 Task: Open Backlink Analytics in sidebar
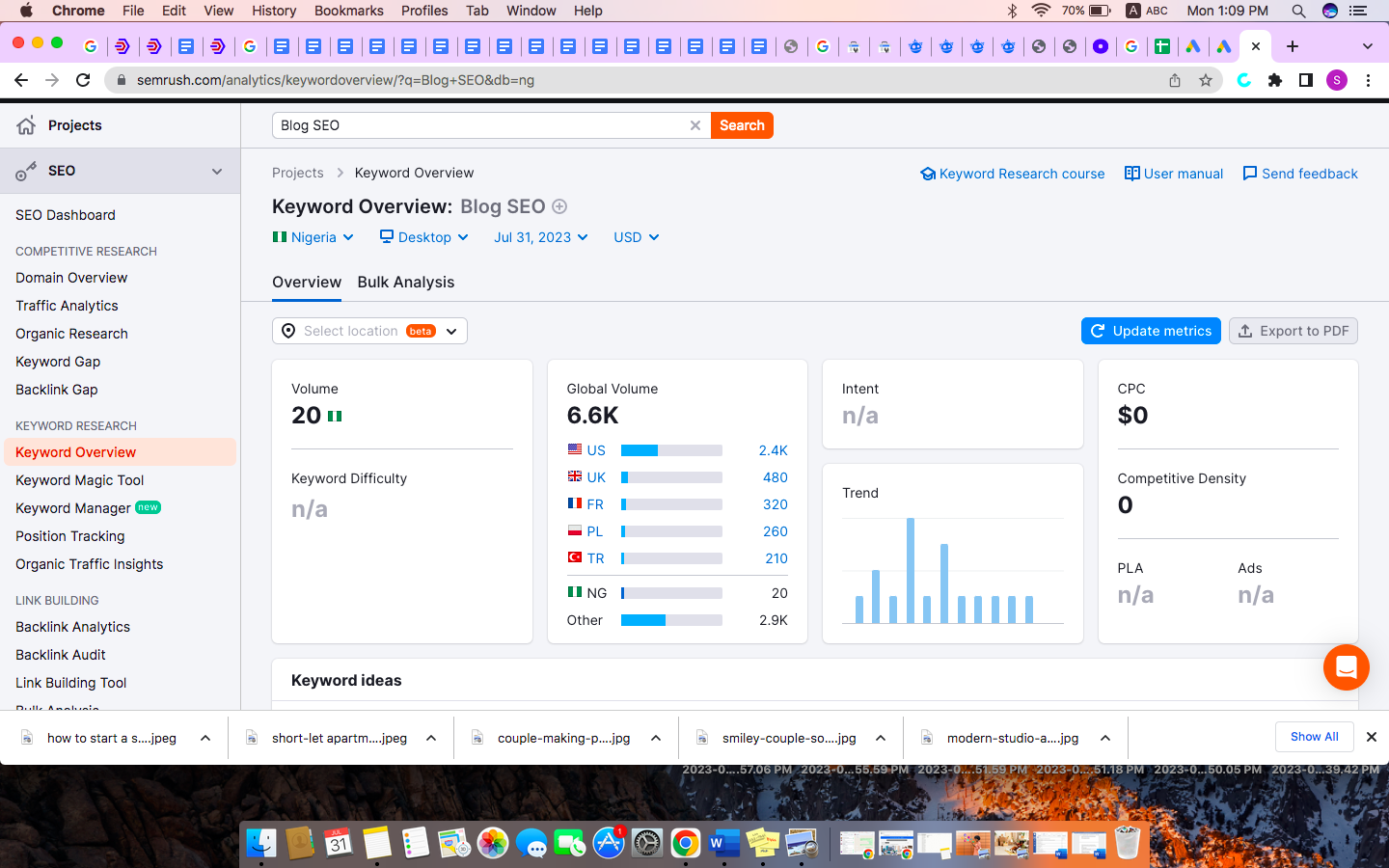point(72,627)
